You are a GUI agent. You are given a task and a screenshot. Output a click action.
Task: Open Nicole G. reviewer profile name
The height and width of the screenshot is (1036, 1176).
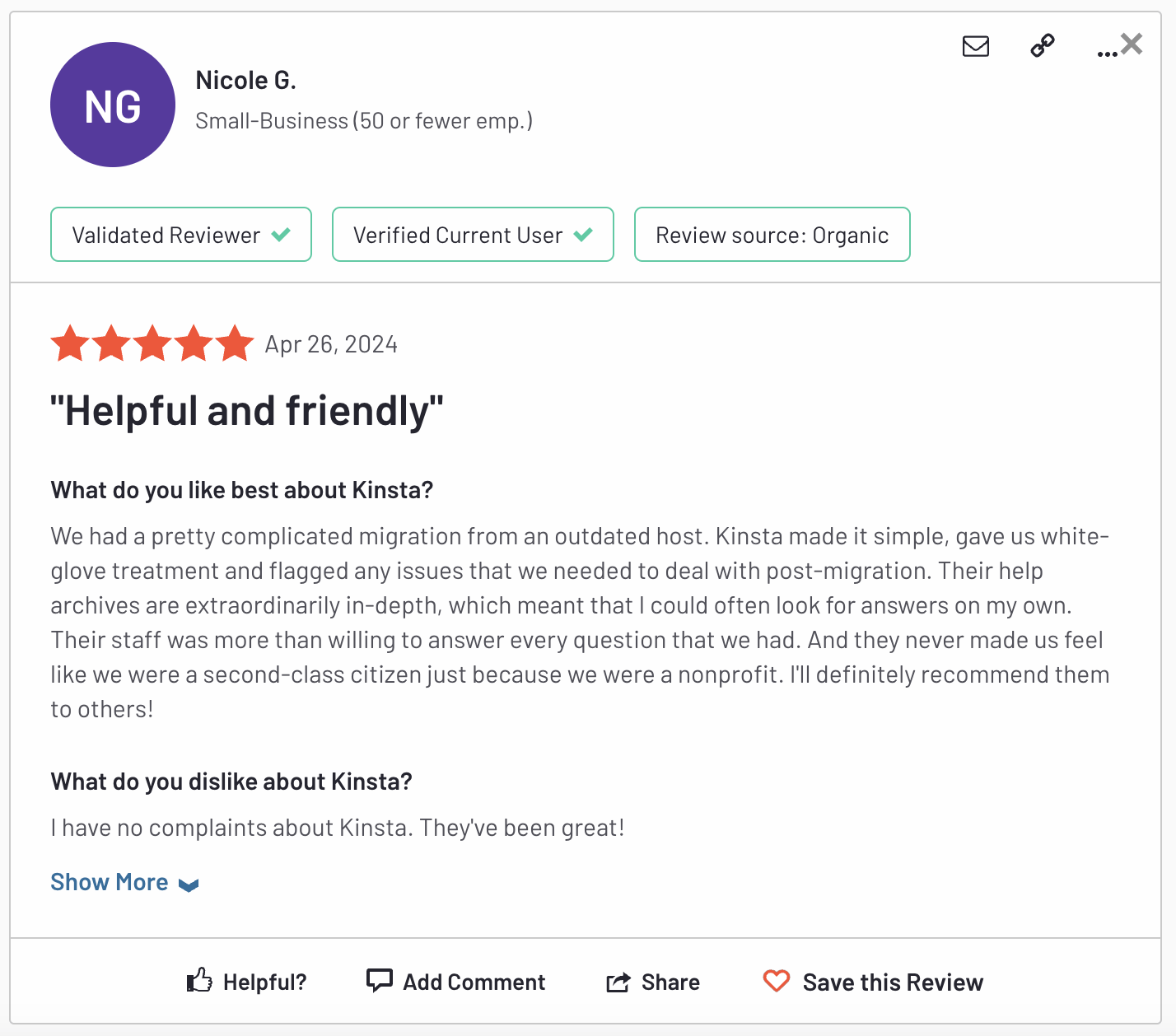tap(245, 81)
